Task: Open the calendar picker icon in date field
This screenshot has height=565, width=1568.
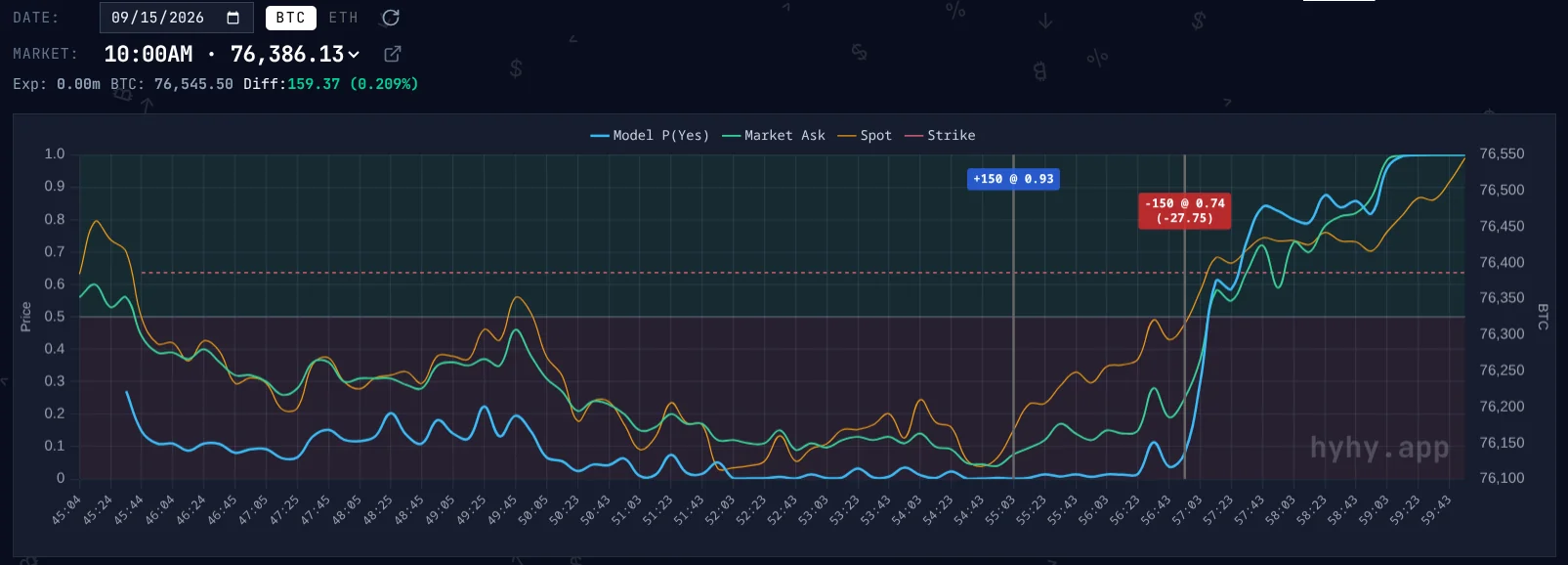Action: point(233,18)
